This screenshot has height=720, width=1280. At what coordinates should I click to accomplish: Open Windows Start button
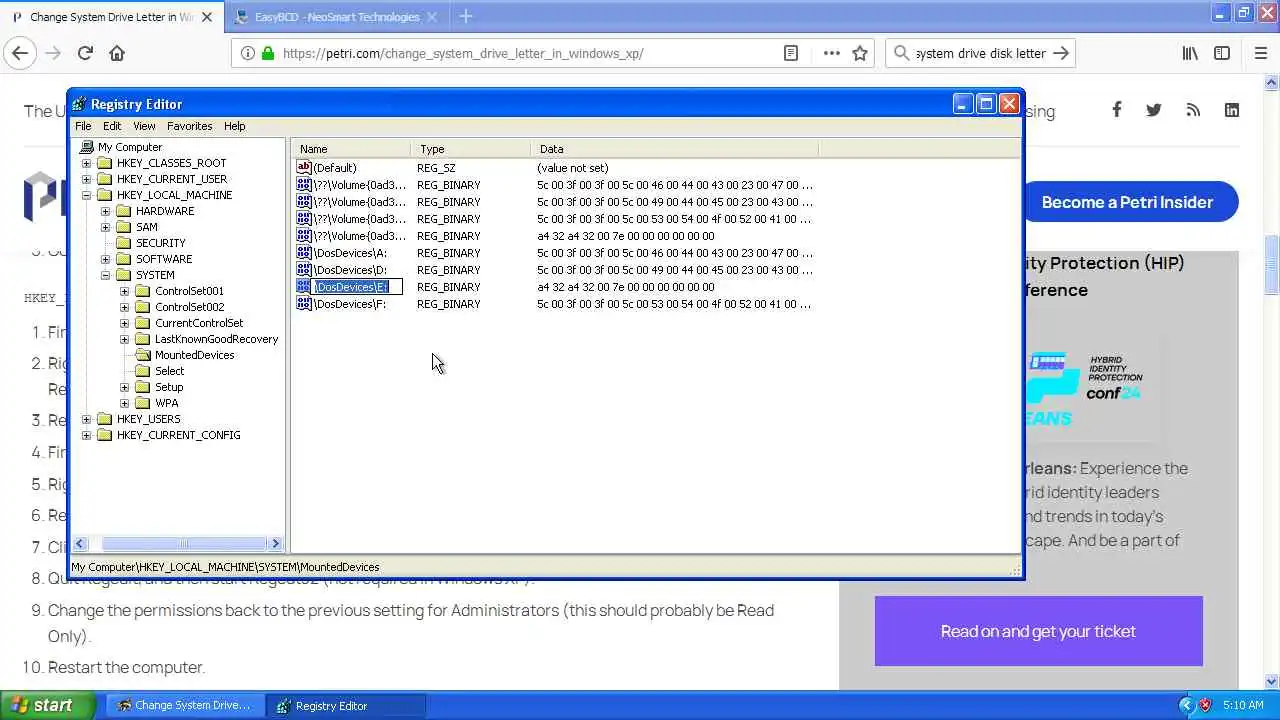(x=46, y=705)
